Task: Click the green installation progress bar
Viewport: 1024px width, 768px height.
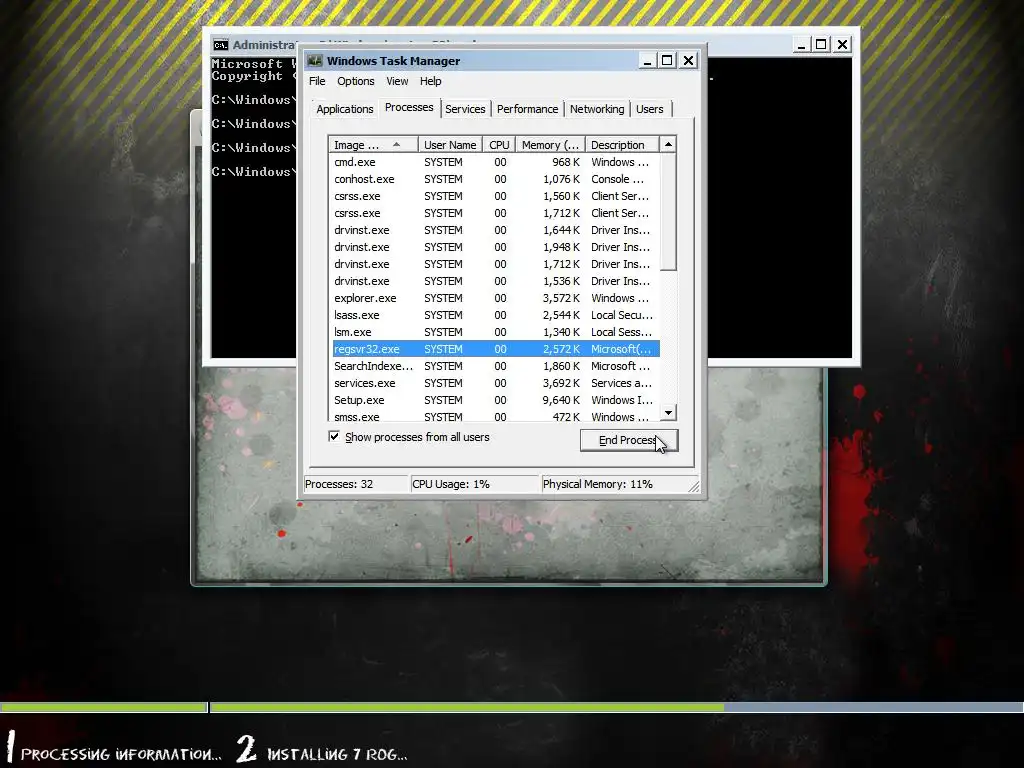Action: [467, 707]
